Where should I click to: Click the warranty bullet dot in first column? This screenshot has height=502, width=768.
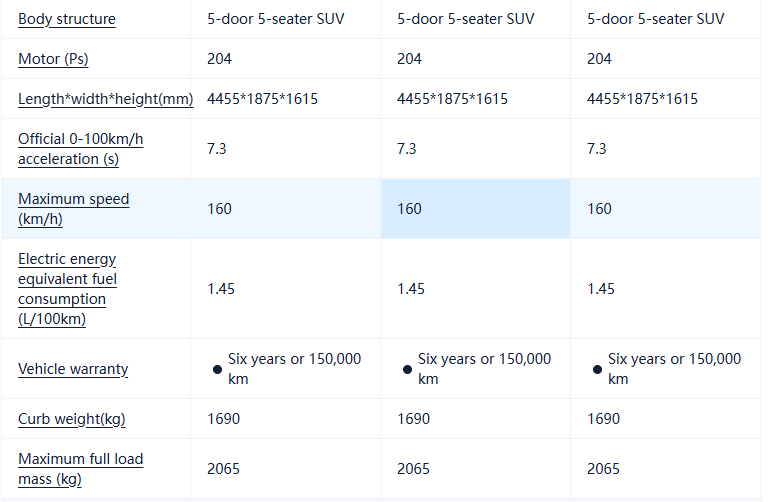tap(217, 369)
